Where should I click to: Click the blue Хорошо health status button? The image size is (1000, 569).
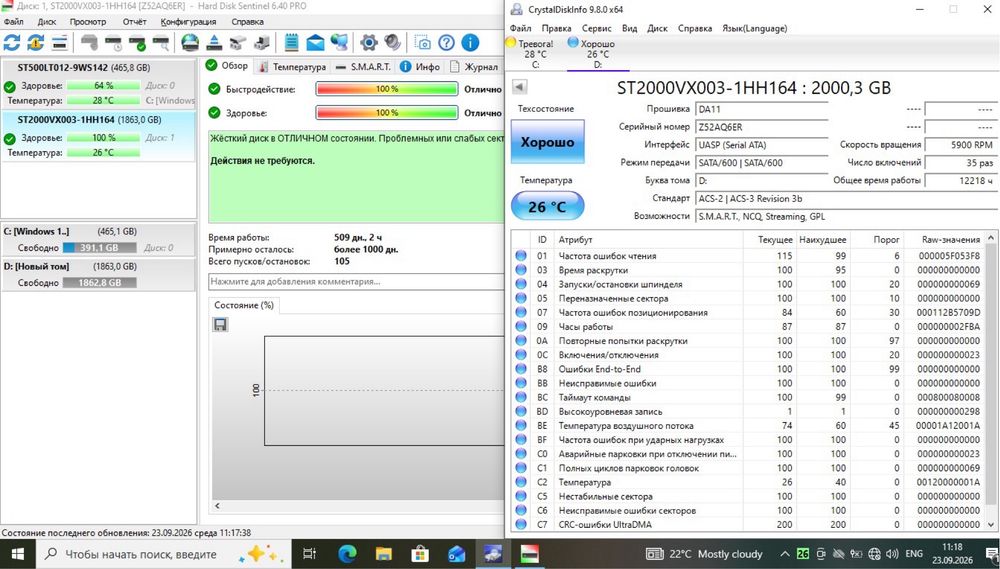[547, 142]
